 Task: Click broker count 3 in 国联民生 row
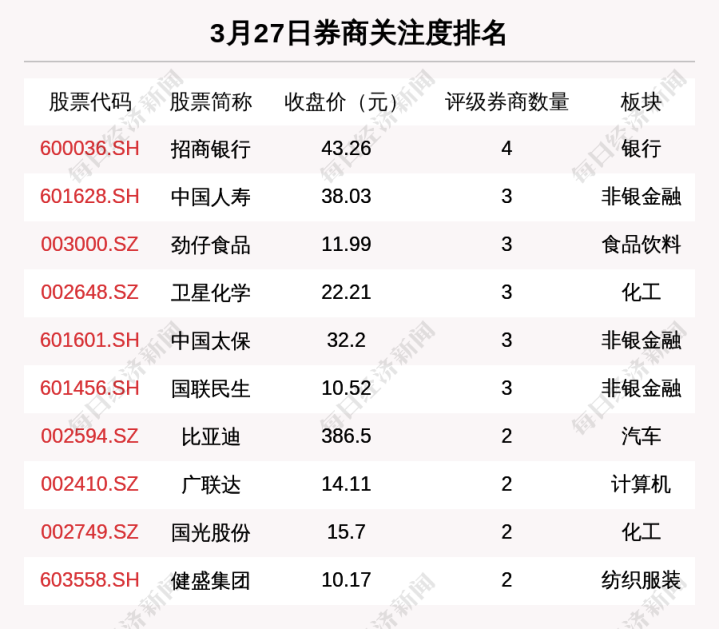507,388
